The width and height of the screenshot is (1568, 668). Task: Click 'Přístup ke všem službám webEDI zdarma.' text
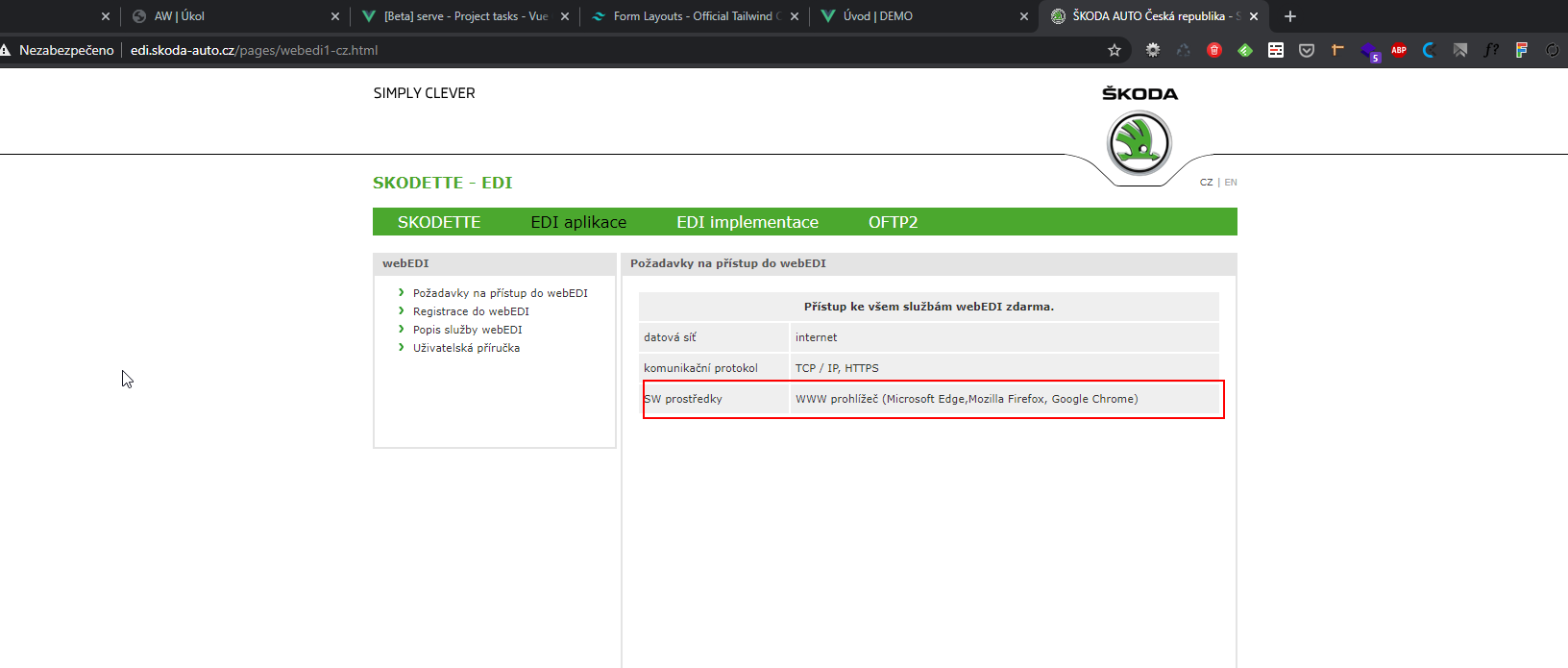929,307
